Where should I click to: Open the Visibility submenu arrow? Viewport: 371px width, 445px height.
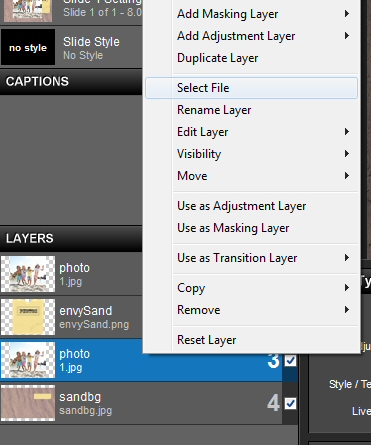pyautogui.click(x=347, y=154)
